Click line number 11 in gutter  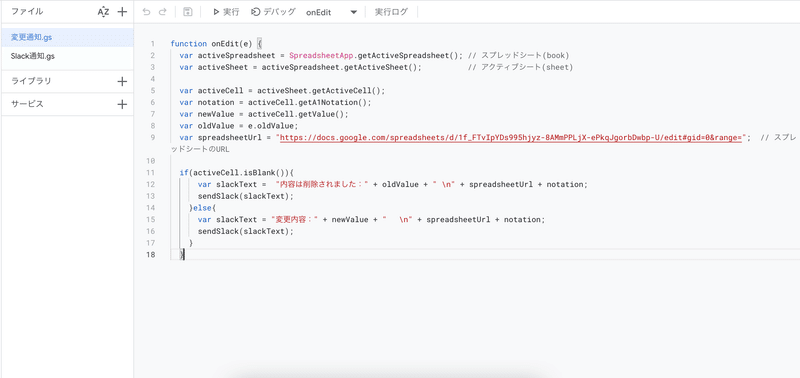coord(151,172)
